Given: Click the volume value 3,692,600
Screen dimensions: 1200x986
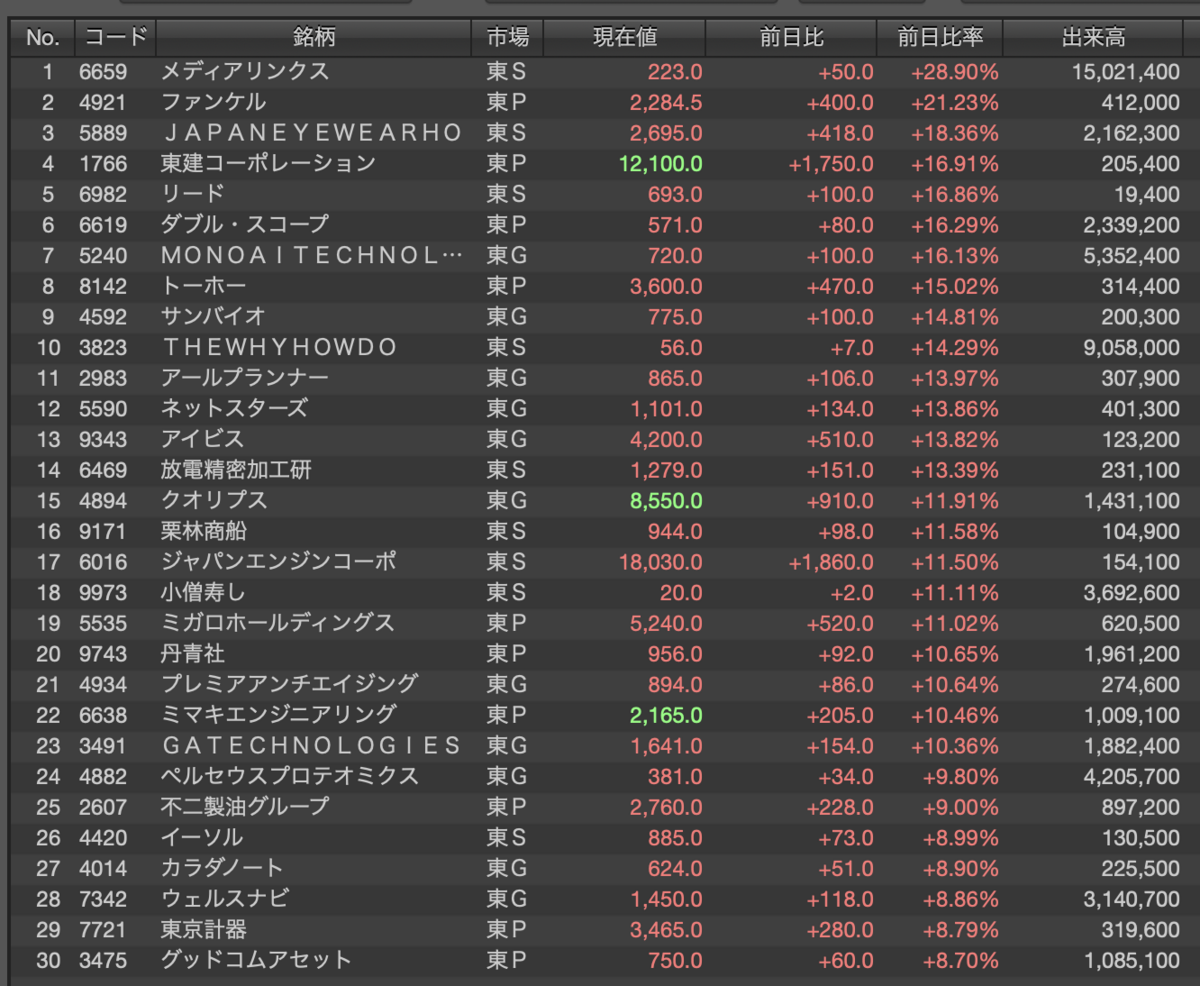Looking at the screenshot, I should (1130, 592).
